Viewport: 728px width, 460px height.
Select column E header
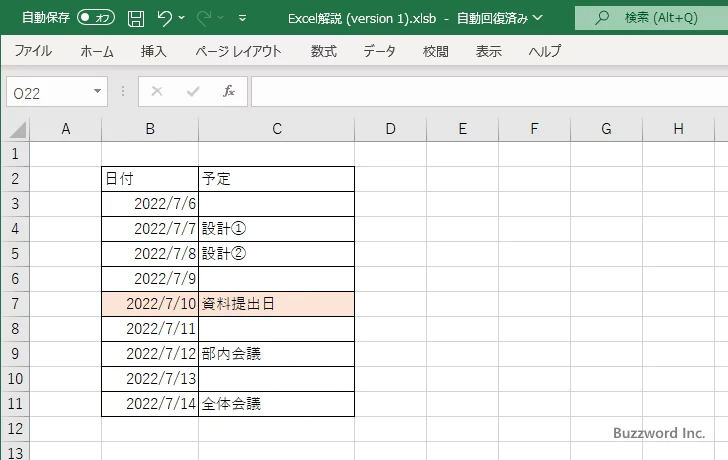(x=462, y=129)
